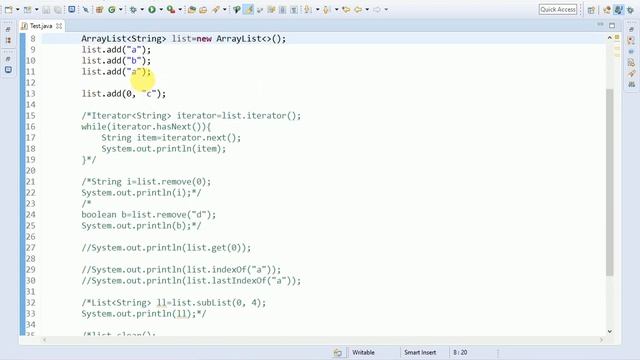The height and width of the screenshot is (360, 640).
Task: Click the Last Edit Location icon
Action: [x=346, y=9]
